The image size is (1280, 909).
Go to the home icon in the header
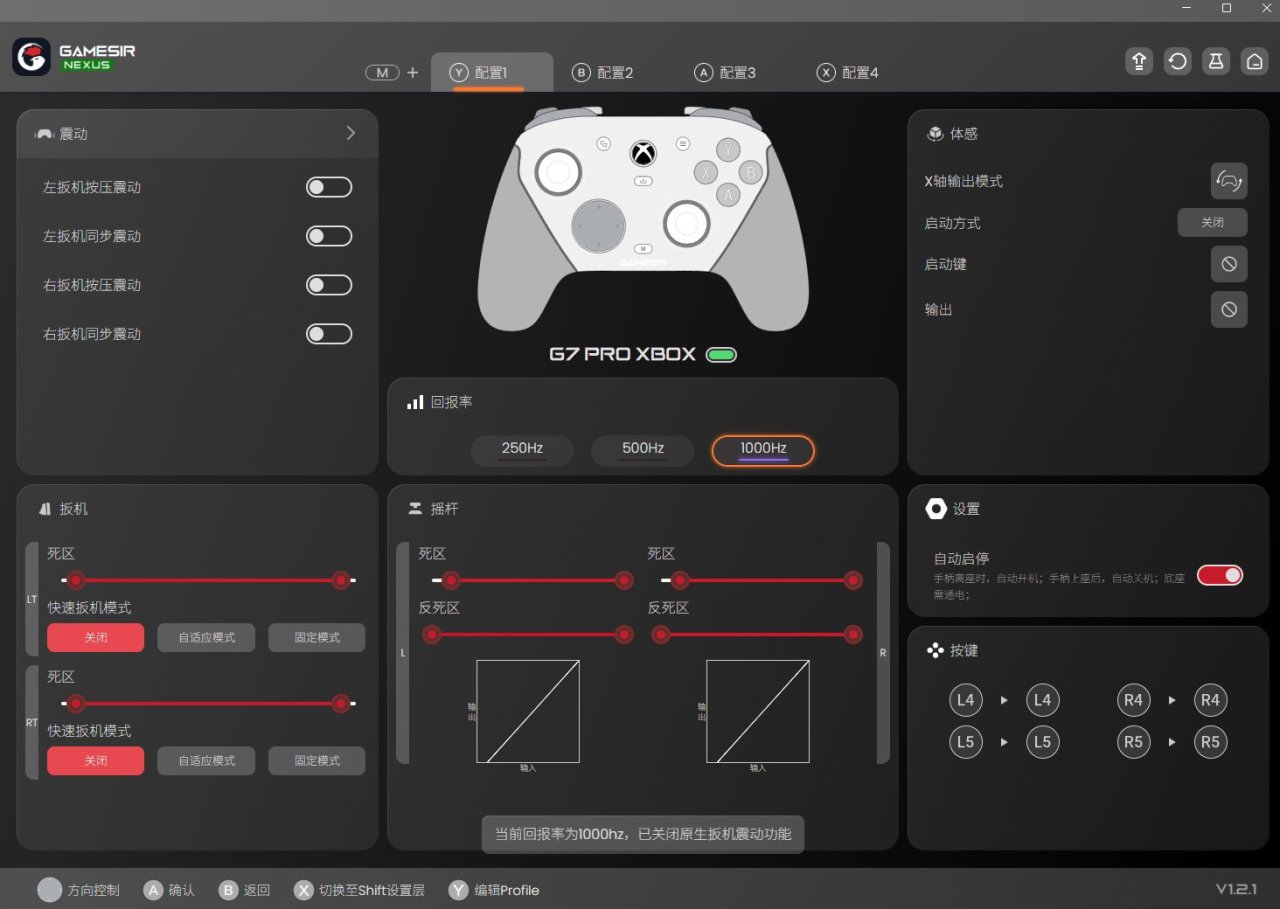pos(1254,61)
